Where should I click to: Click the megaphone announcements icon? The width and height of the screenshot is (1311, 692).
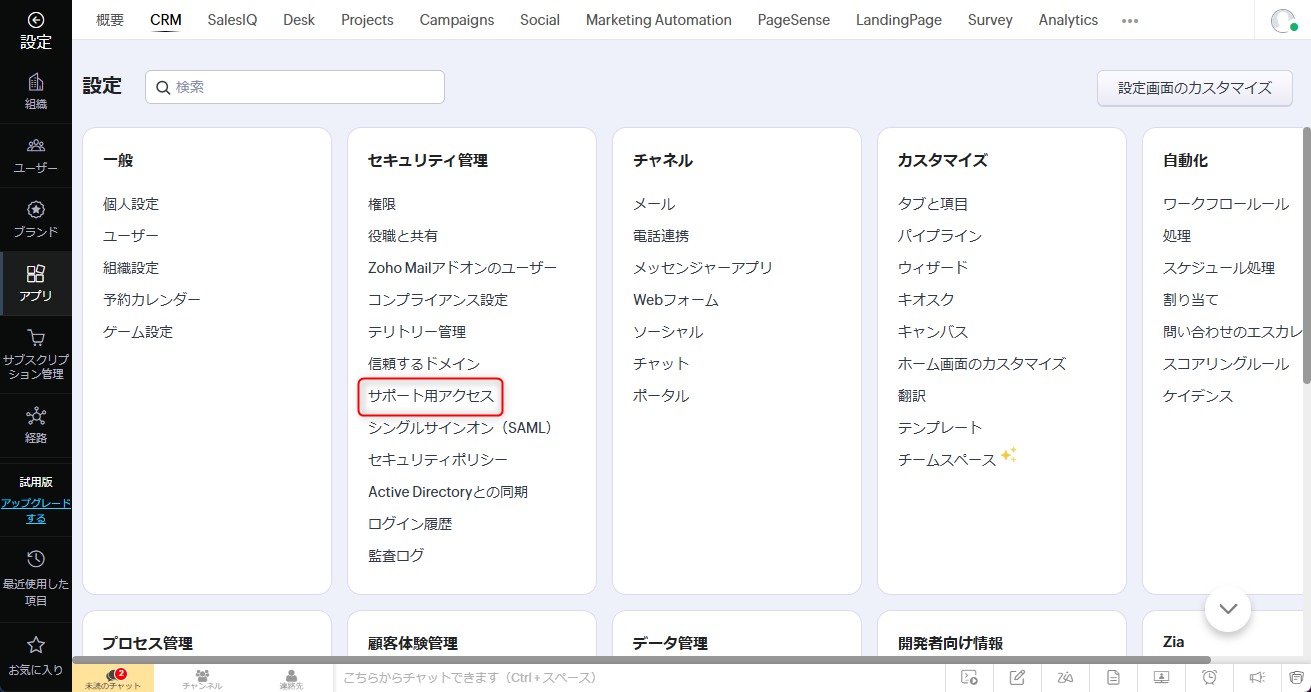[x=1257, y=677]
